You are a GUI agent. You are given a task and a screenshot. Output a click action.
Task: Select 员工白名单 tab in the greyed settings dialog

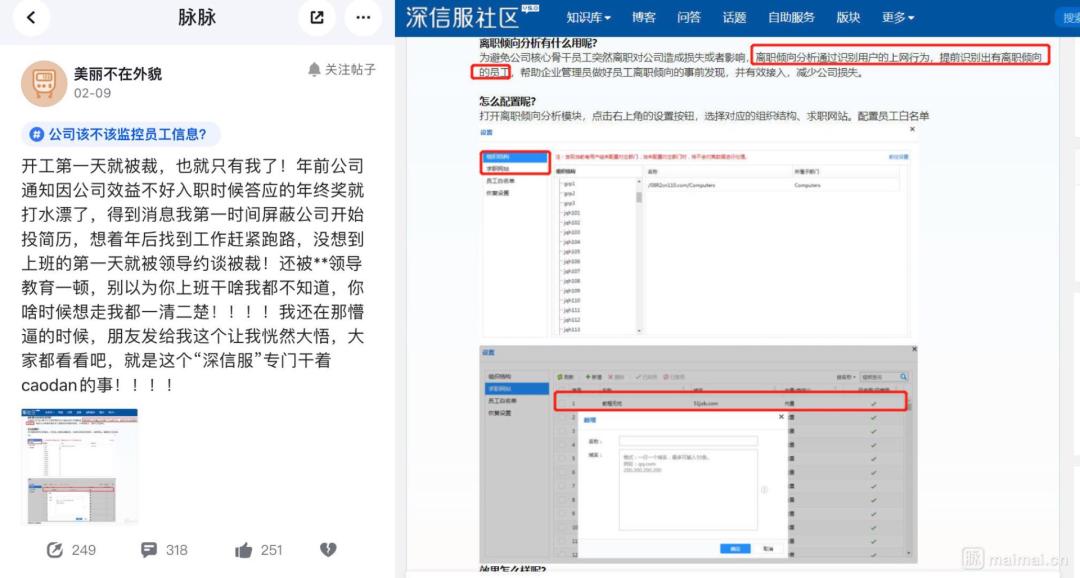pos(502,401)
